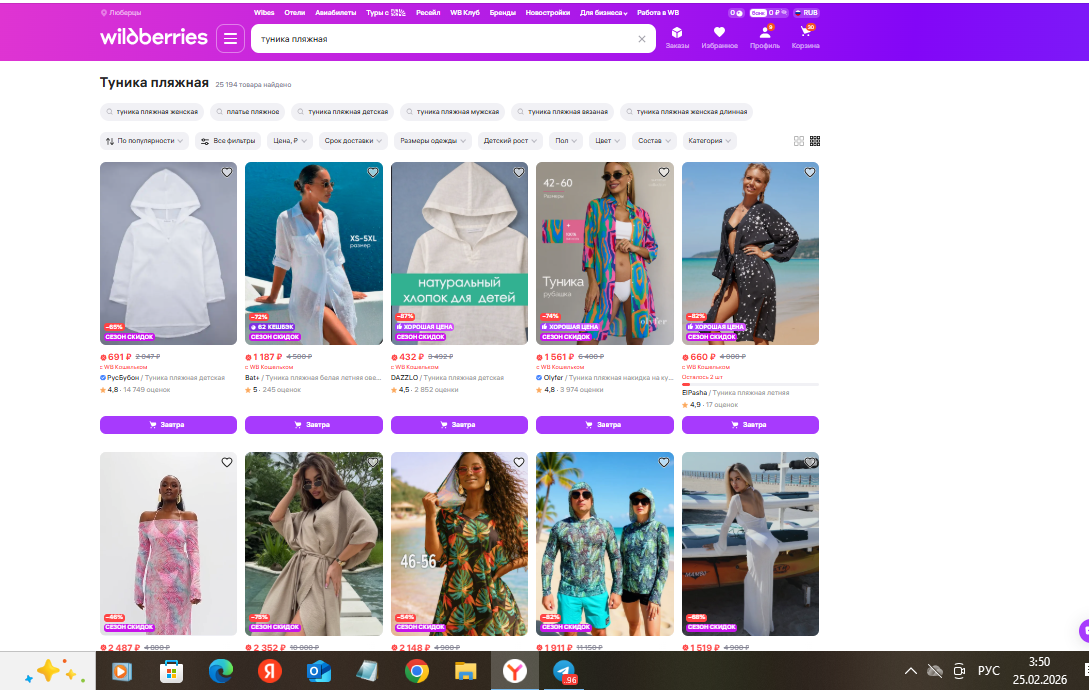This screenshot has height=690, width=1089.
Task: Expand the По популярности sort dropdown
Action: click(144, 141)
